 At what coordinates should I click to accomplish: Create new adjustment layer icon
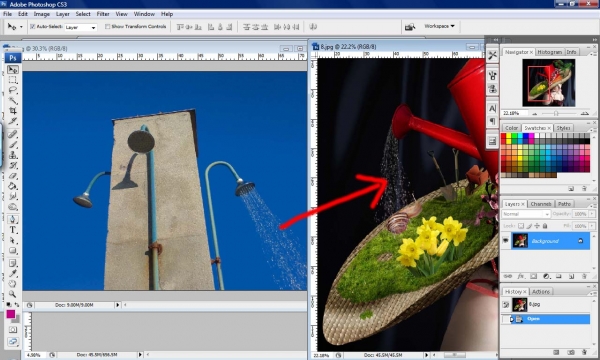[x=546, y=276]
